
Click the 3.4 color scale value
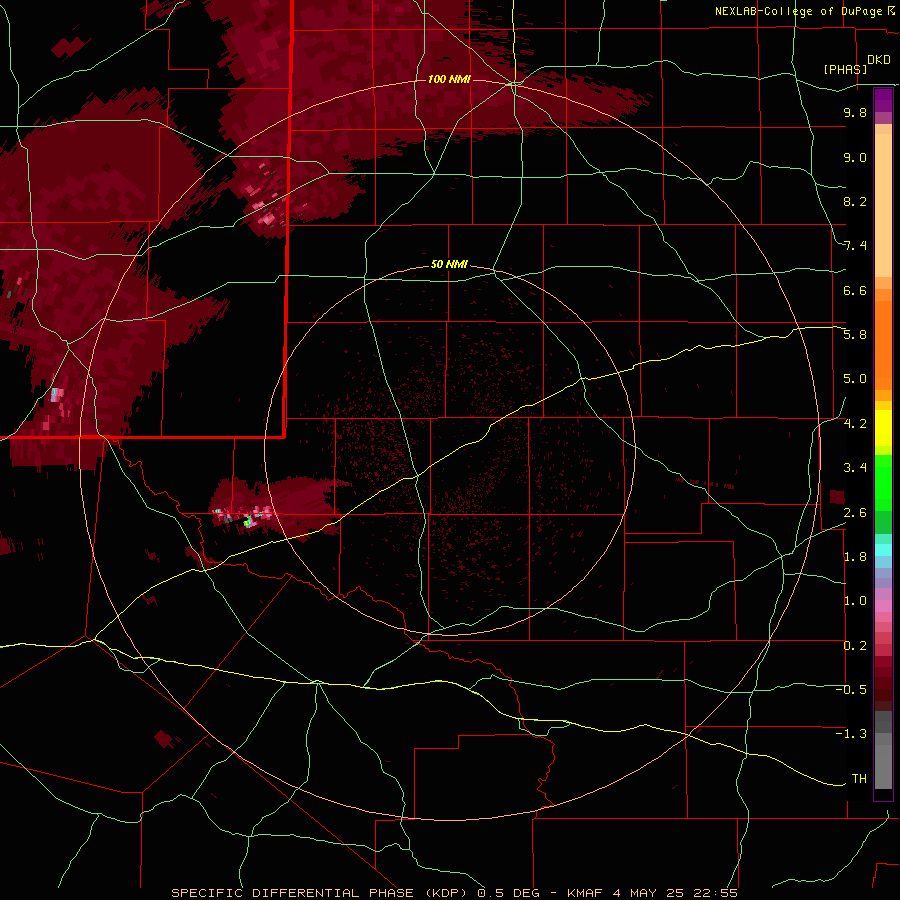855,468
